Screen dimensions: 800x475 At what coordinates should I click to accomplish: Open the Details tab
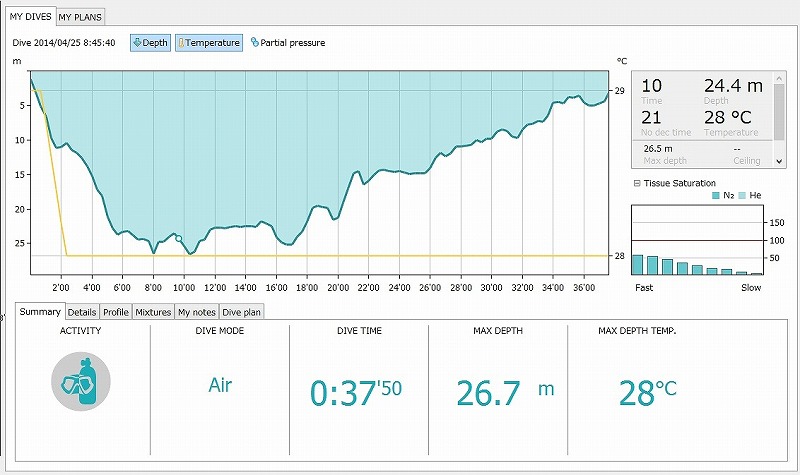pos(82,312)
